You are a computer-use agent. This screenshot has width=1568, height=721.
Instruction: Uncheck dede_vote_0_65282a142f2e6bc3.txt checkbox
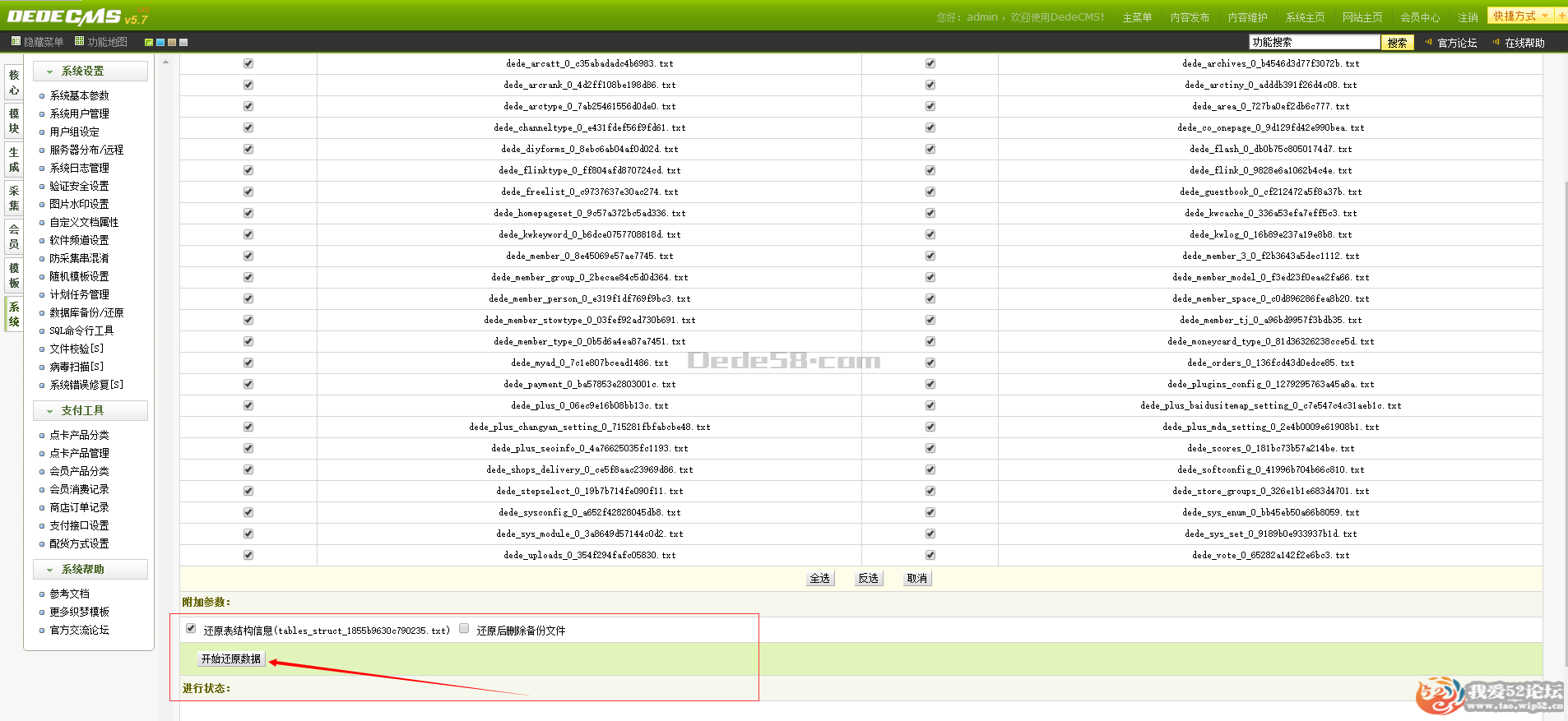coord(930,555)
